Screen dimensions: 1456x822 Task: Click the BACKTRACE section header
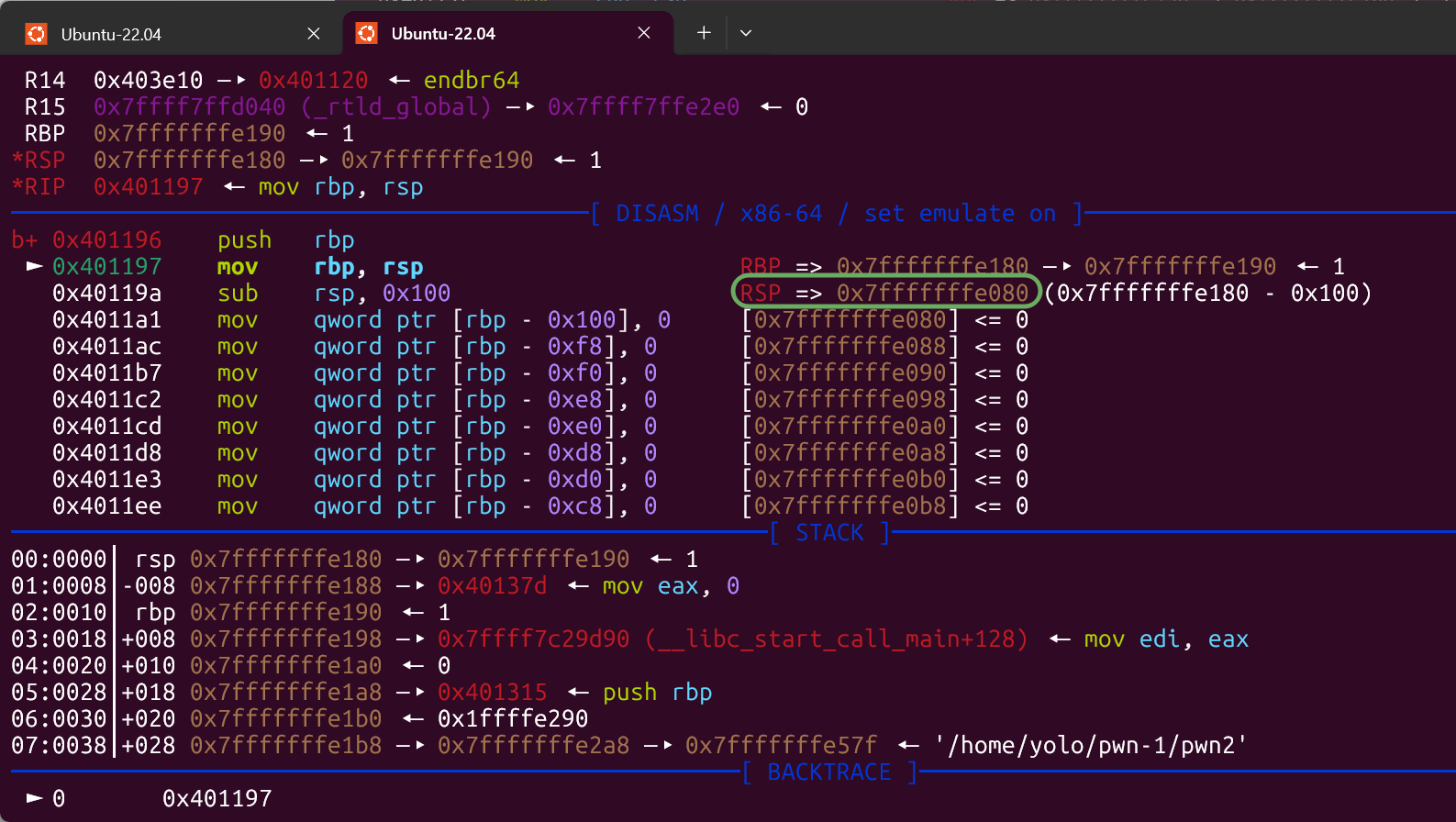(828, 772)
